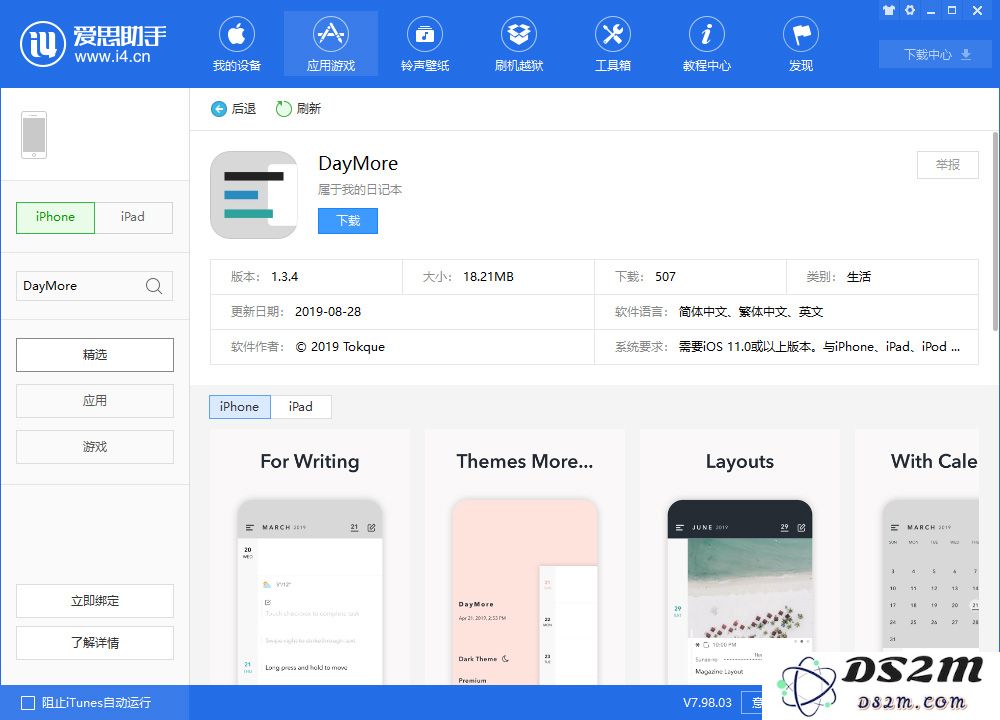Open the Layouts screenshot

740,557
